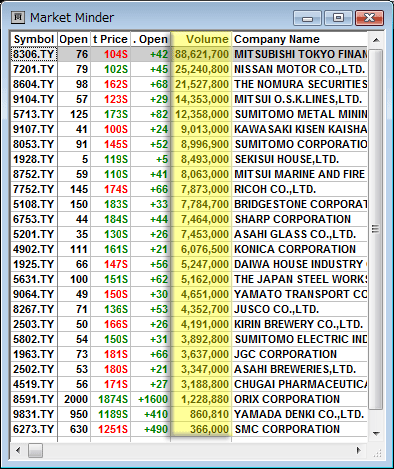Image resolution: width=394 pixels, height=469 pixels.
Task: Select symbol 2503.TY
Action: point(33,324)
